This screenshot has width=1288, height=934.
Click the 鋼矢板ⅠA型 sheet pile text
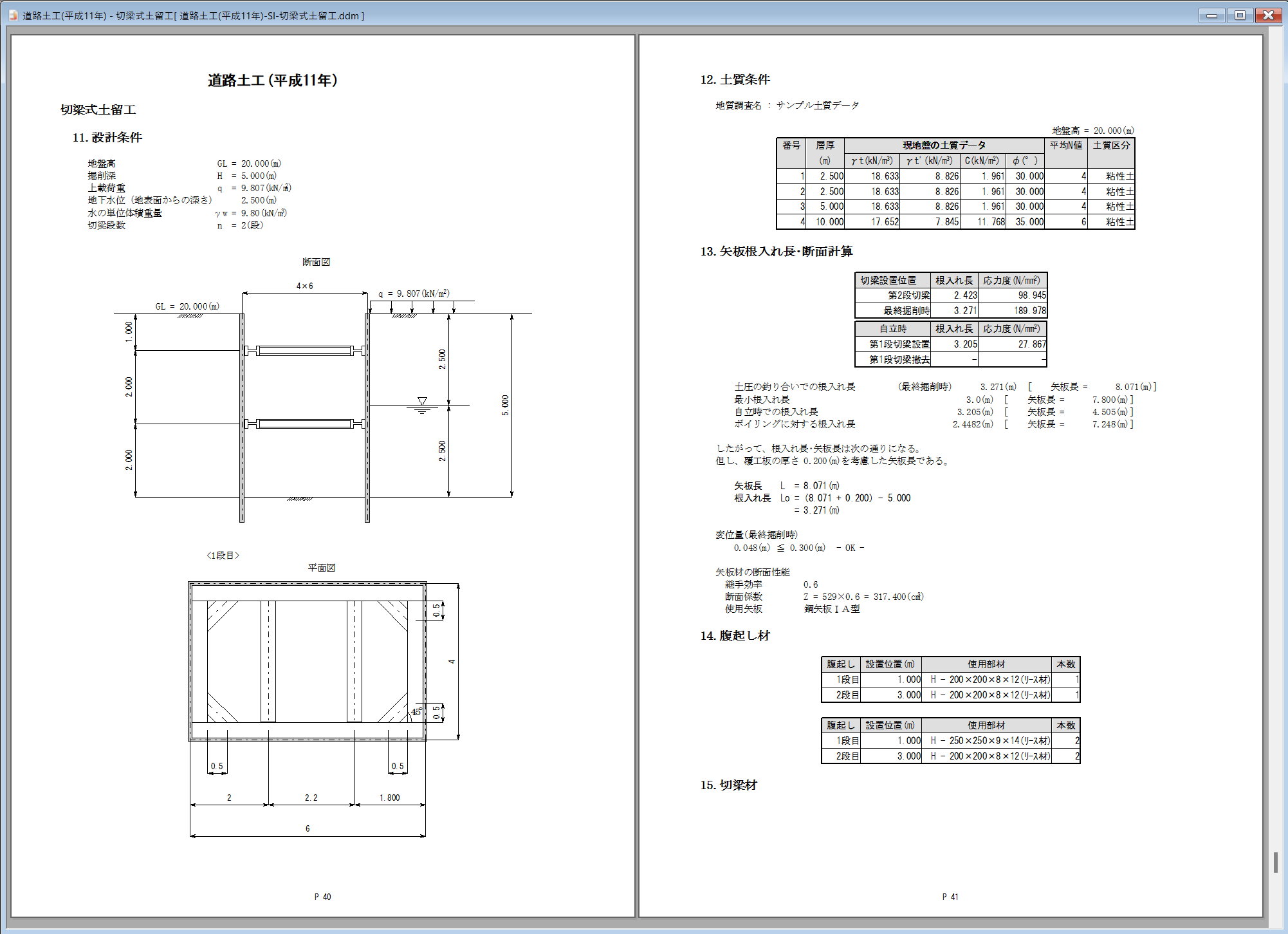coord(831,609)
